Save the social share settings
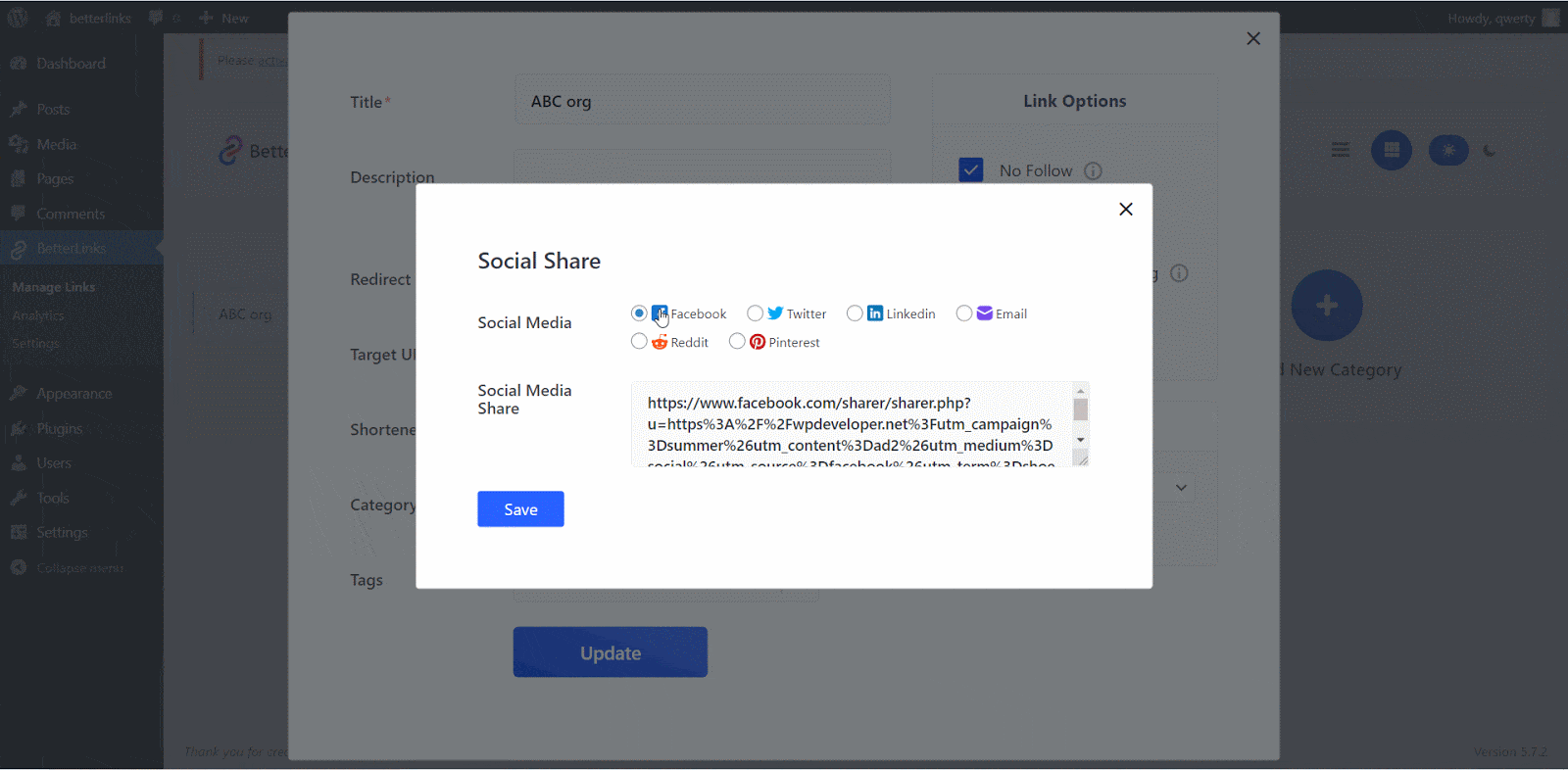This screenshot has height=770, width=1568. [520, 509]
